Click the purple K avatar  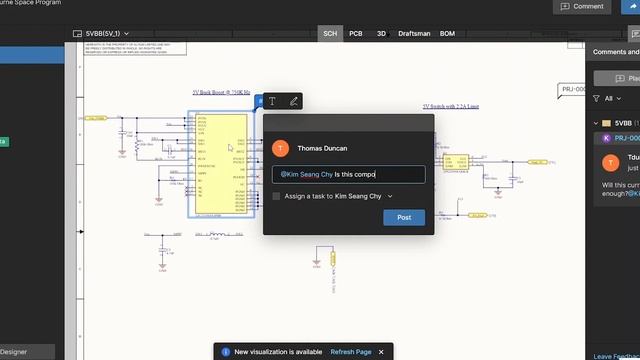(607, 138)
